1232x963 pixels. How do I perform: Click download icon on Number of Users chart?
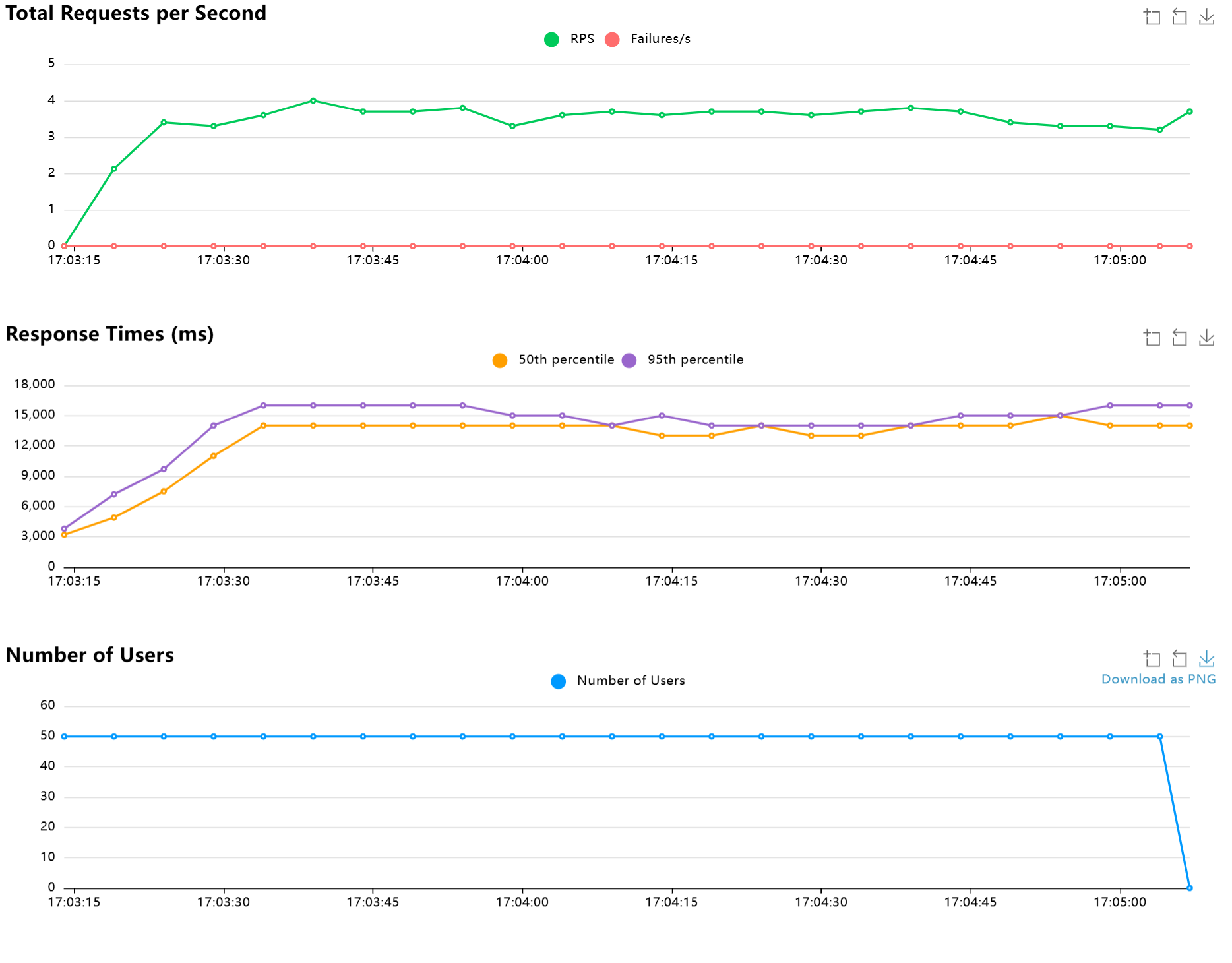1206,659
